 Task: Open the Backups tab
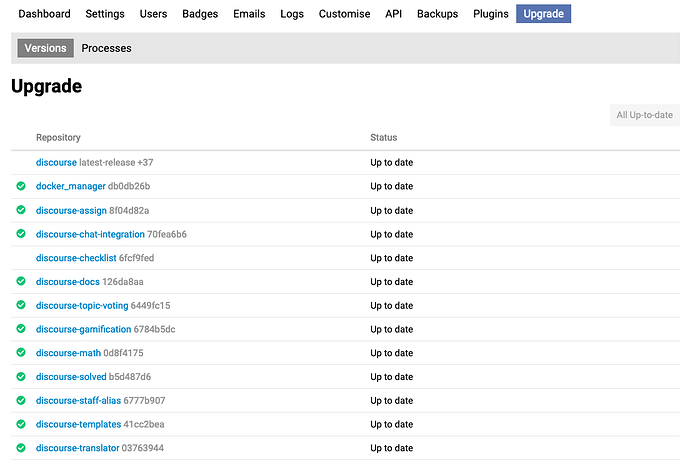point(437,14)
